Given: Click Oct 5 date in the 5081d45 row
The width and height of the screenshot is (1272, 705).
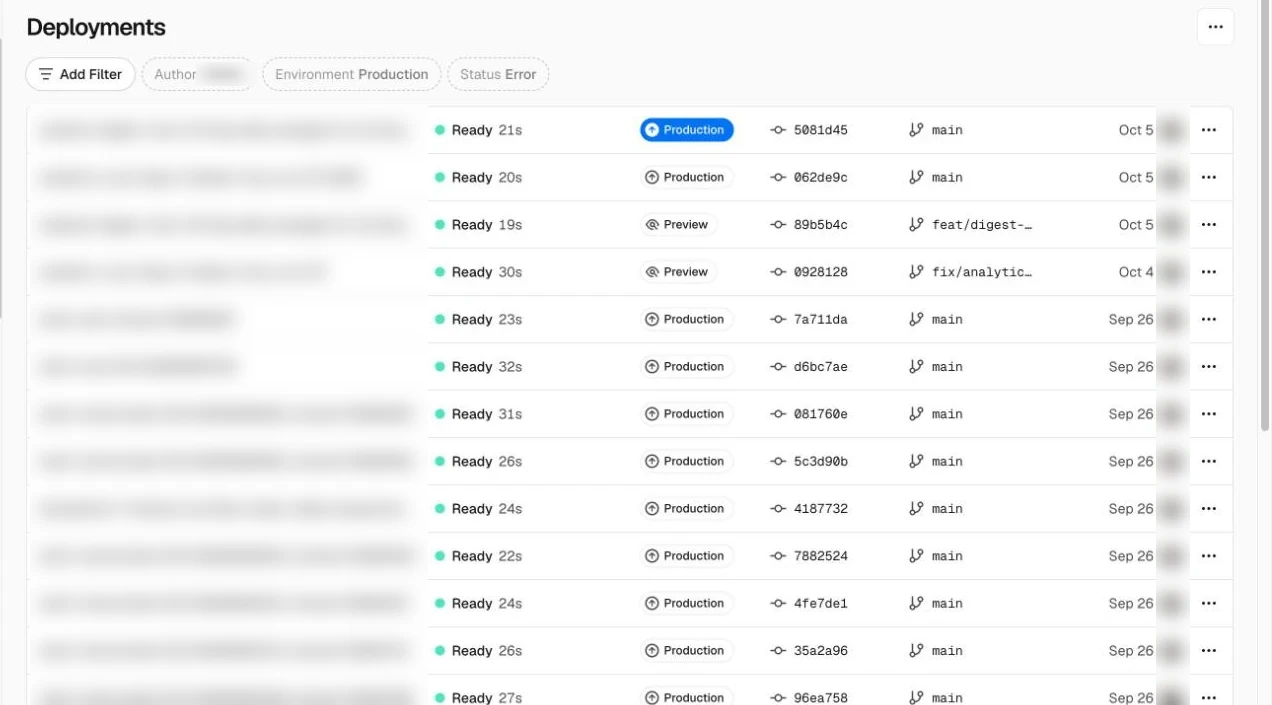Looking at the screenshot, I should pyautogui.click(x=1136, y=130).
